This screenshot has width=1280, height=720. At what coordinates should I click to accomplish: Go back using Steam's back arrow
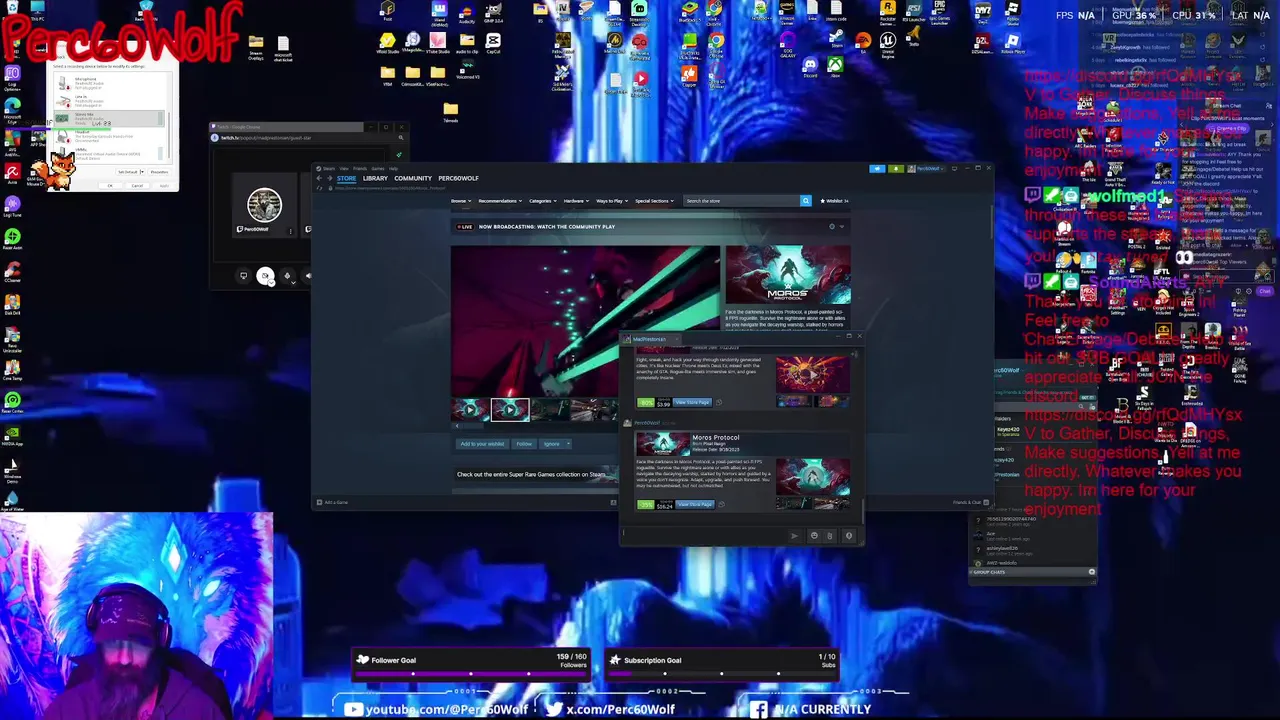pos(319,178)
